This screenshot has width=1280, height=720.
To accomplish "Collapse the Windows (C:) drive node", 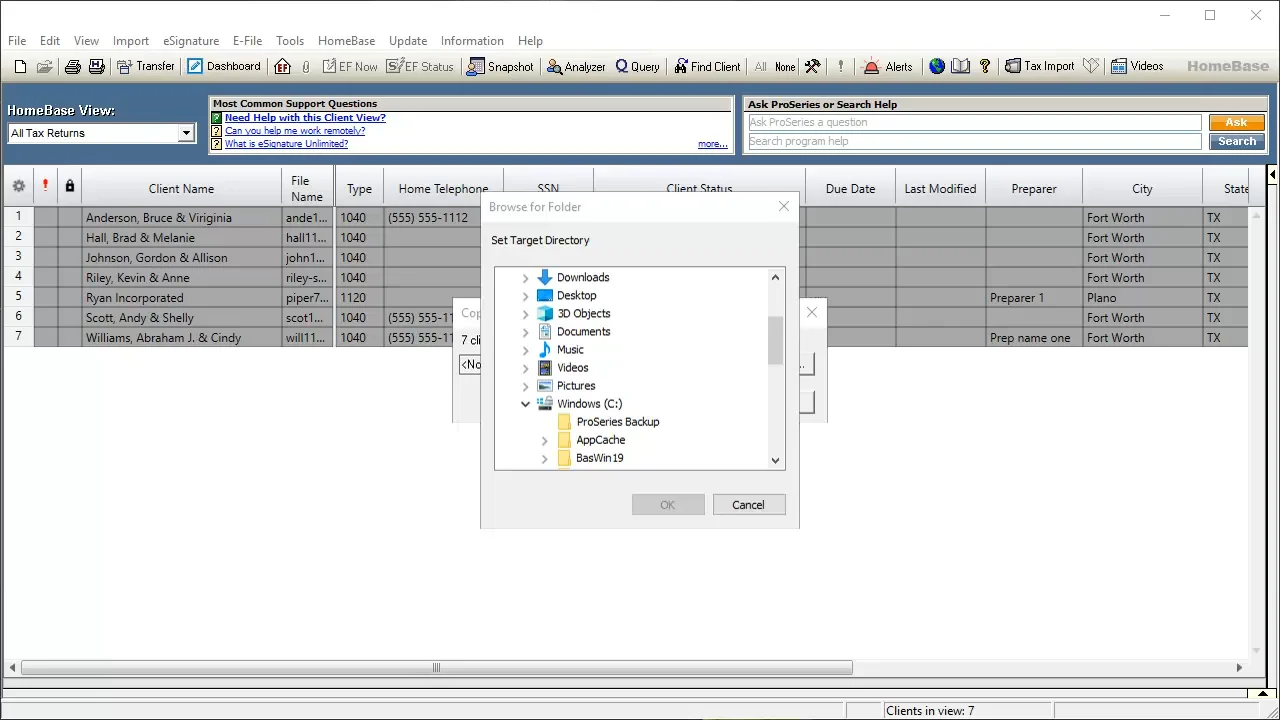I will coord(526,404).
